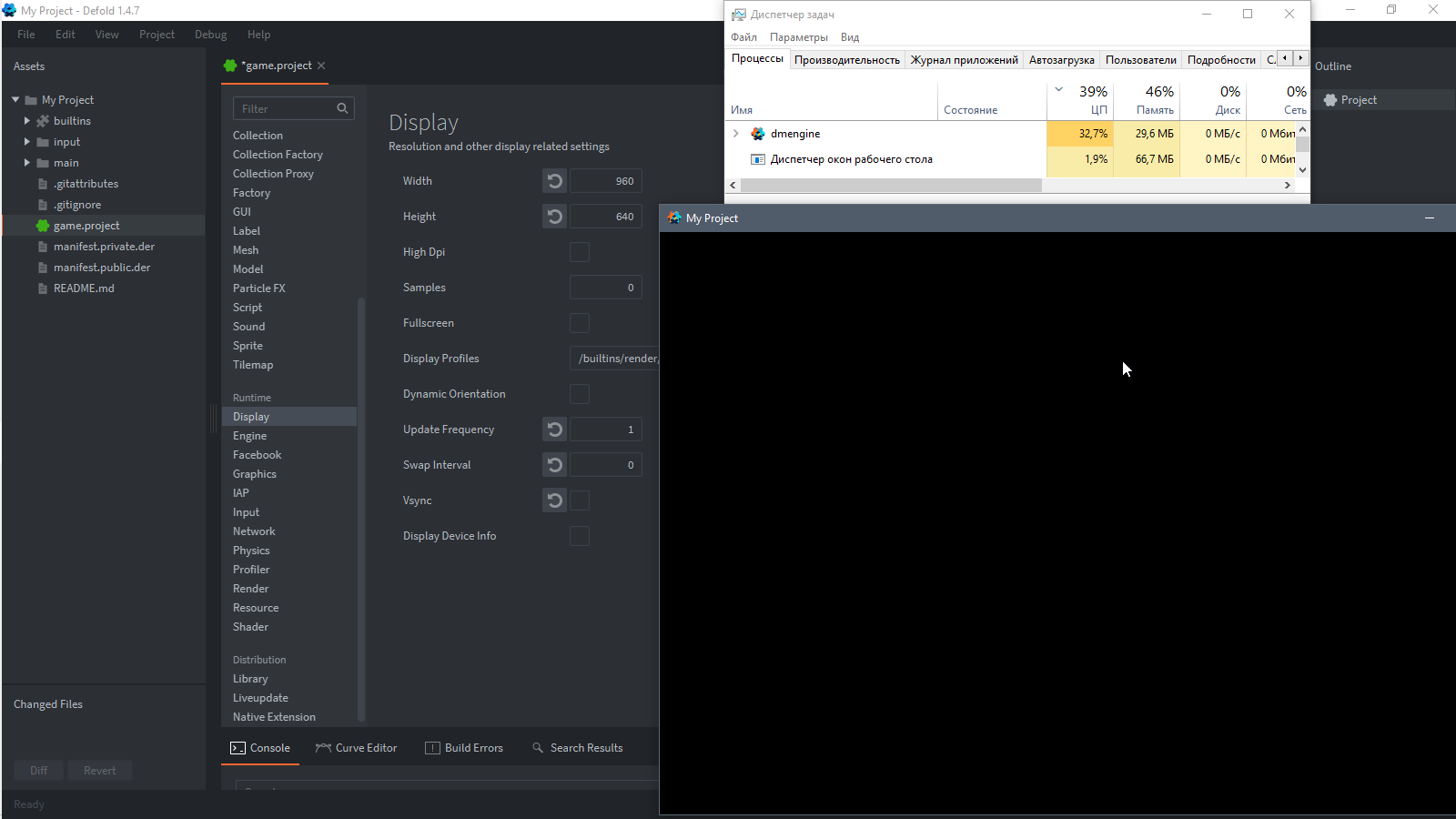The width and height of the screenshot is (1456, 819).
Task: Click the Desktop Window Manager process icon
Action: (758, 159)
